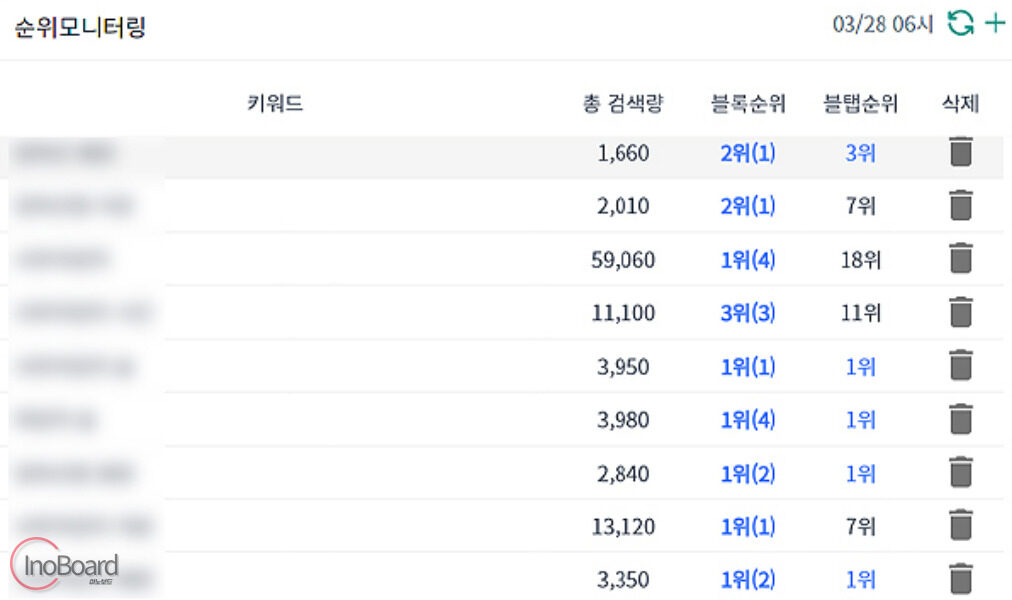Click the 블탭순위 column header
1012x600 pixels.
coord(860,103)
